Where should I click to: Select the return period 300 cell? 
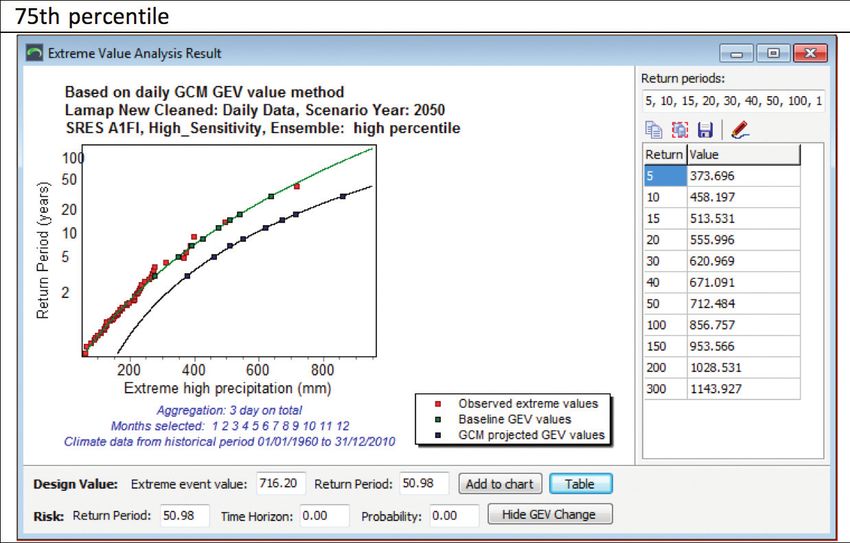click(x=665, y=389)
